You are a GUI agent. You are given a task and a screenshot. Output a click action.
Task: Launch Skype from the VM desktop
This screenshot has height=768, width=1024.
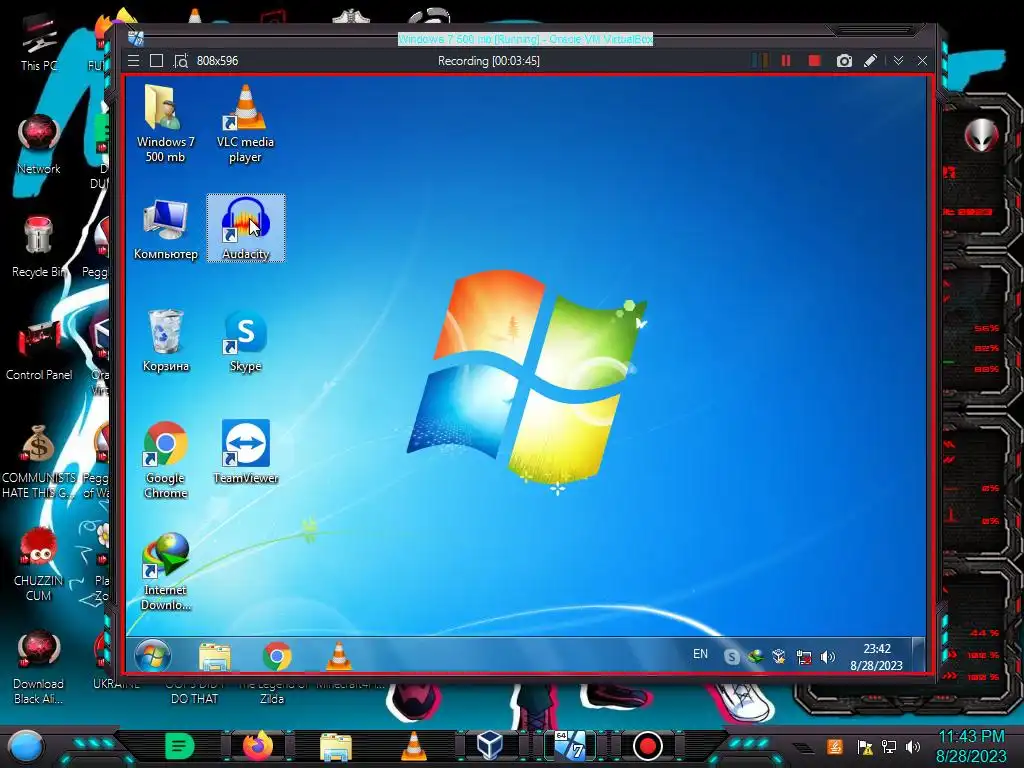point(246,340)
